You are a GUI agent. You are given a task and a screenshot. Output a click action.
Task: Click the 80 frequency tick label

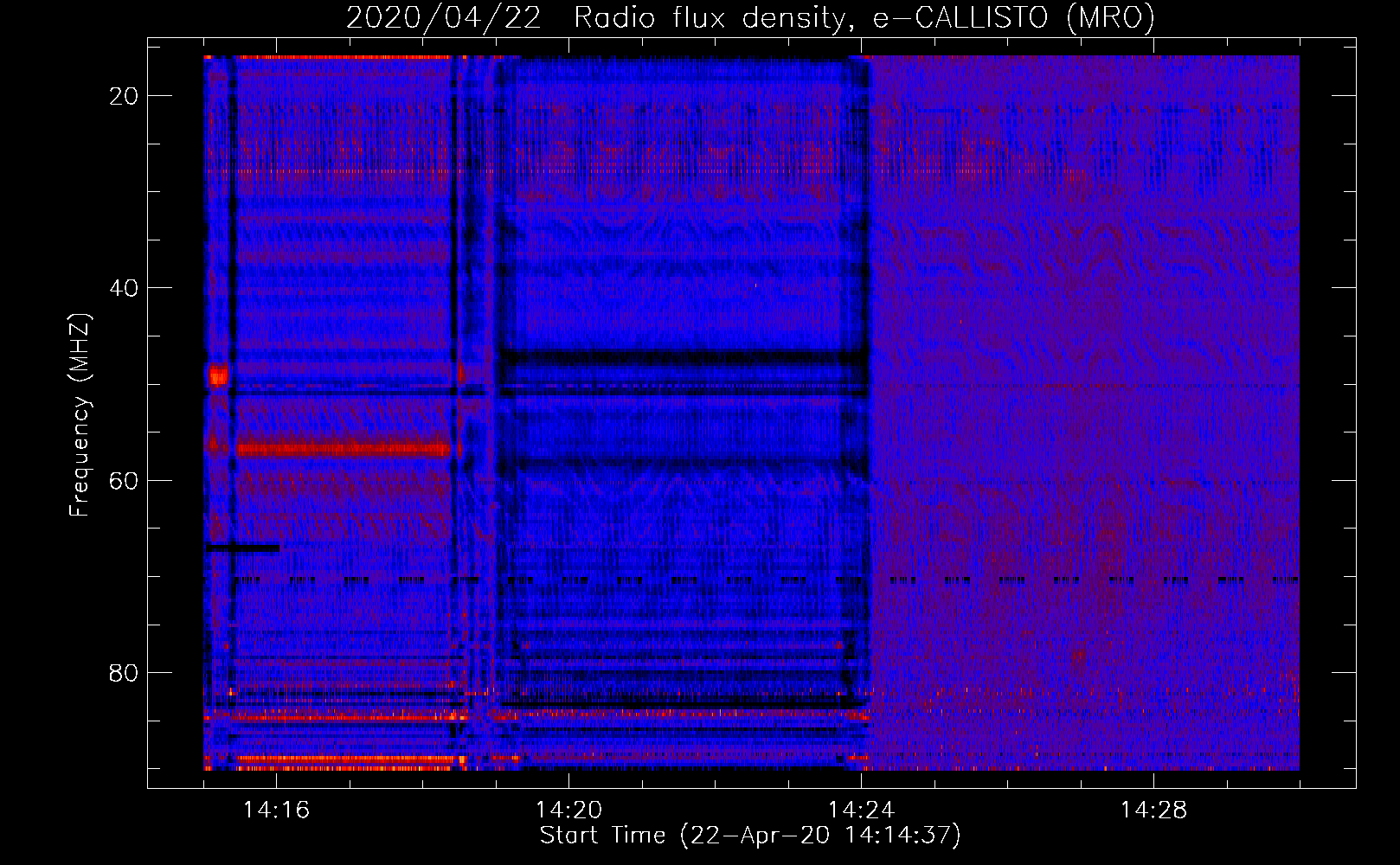point(124,672)
